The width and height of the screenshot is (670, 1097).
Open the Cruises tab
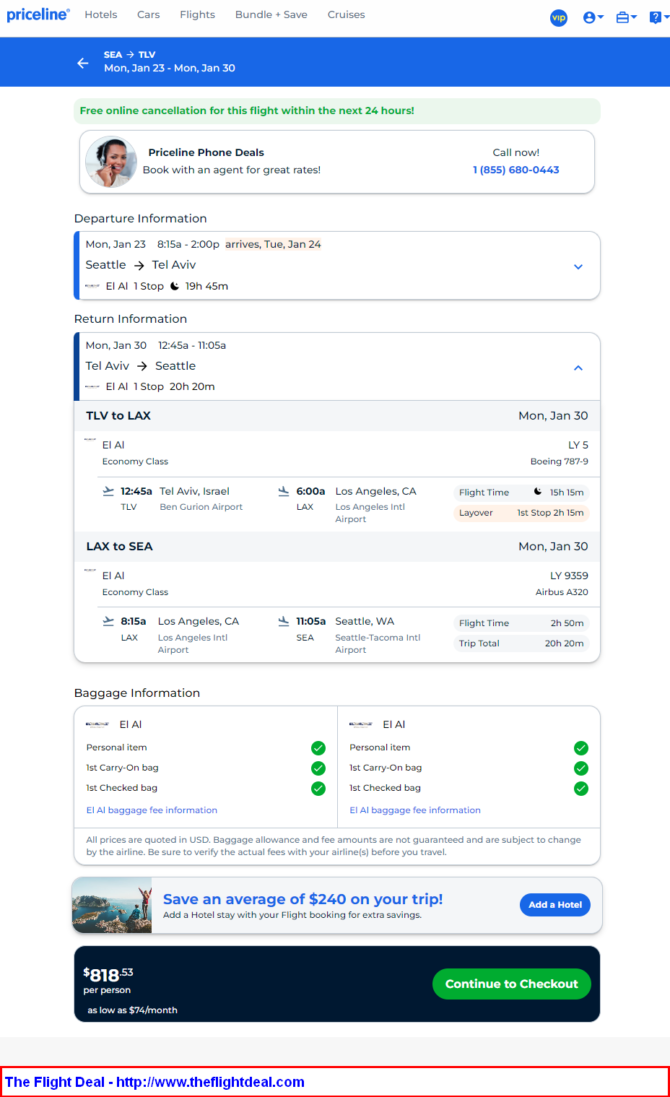click(x=346, y=15)
